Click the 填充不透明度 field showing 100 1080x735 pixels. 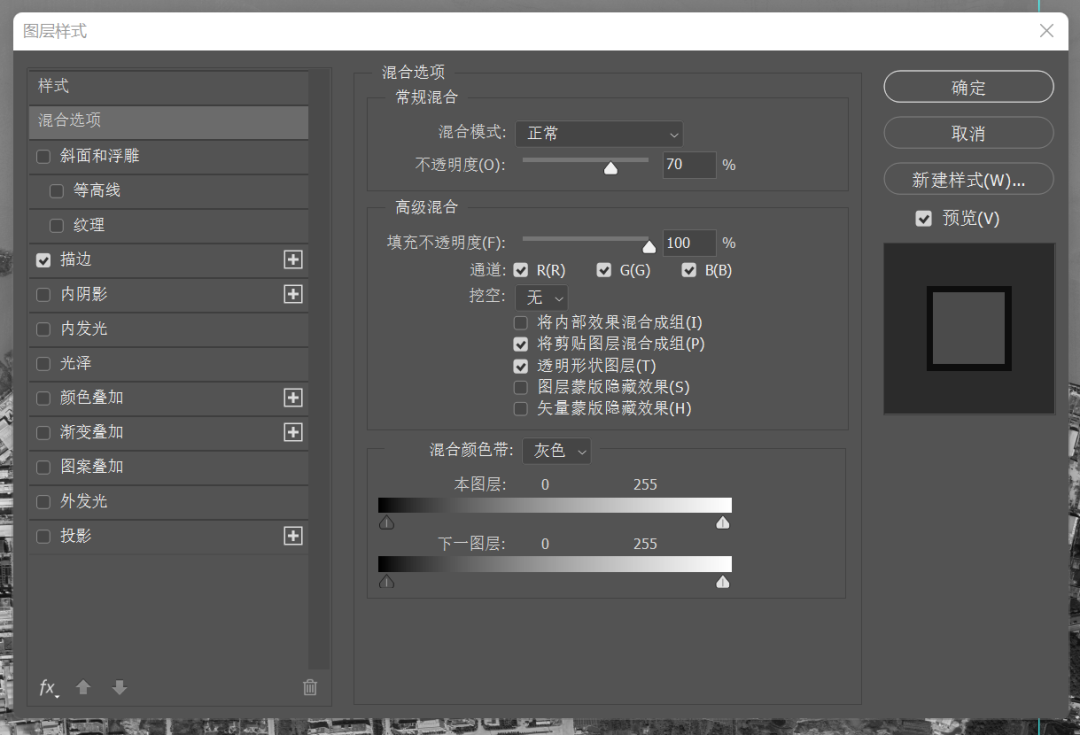[689, 243]
